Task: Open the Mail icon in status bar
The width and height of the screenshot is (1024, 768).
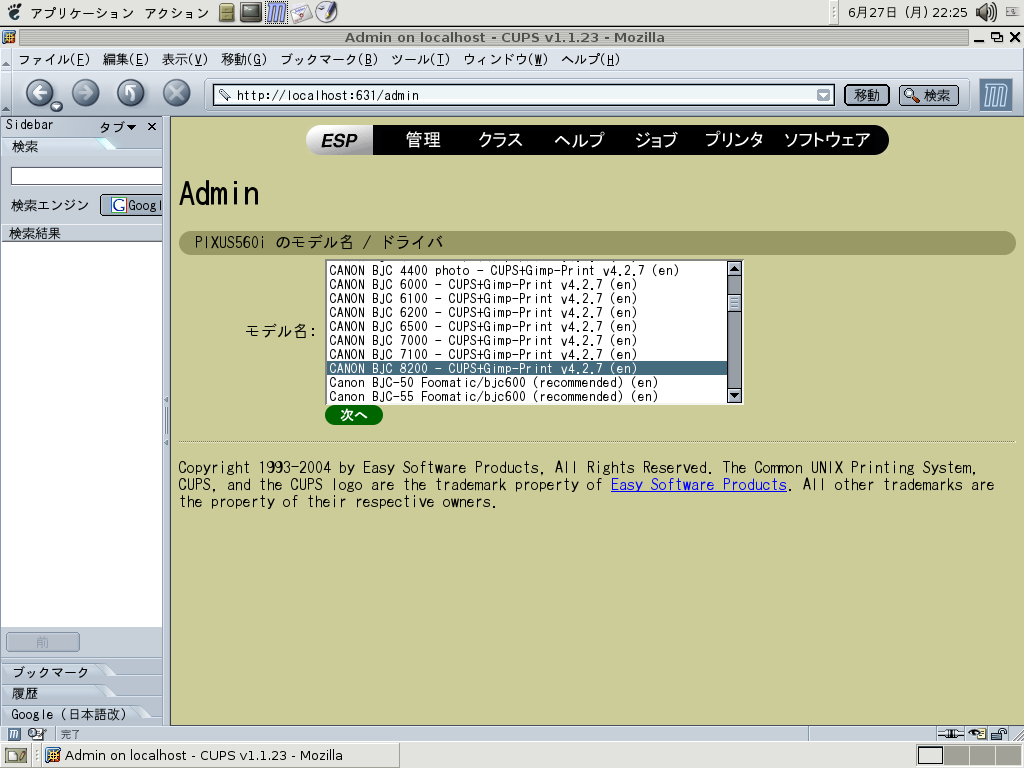Action: pyautogui.click(x=37, y=734)
